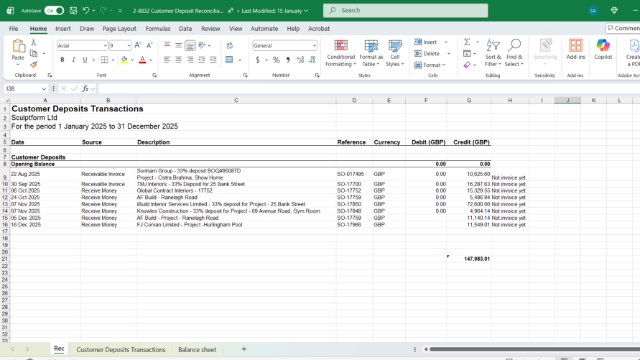Click the Increase Indent icon
640x360 pixels.
click(x=213, y=60)
